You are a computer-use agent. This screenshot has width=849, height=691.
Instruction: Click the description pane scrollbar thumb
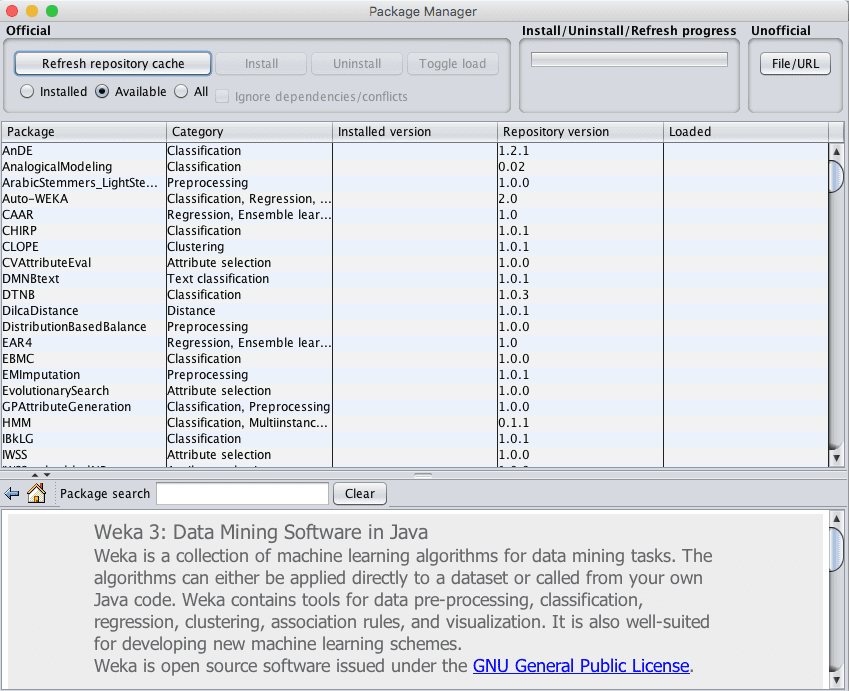pos(836,549)
